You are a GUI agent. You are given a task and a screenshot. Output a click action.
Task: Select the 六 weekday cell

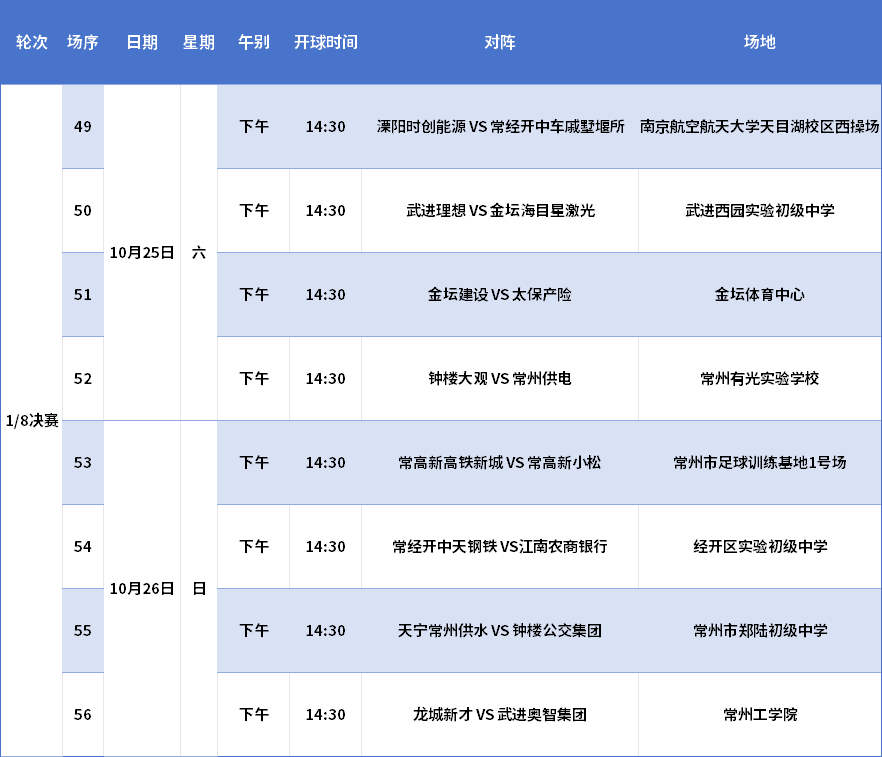197,253
